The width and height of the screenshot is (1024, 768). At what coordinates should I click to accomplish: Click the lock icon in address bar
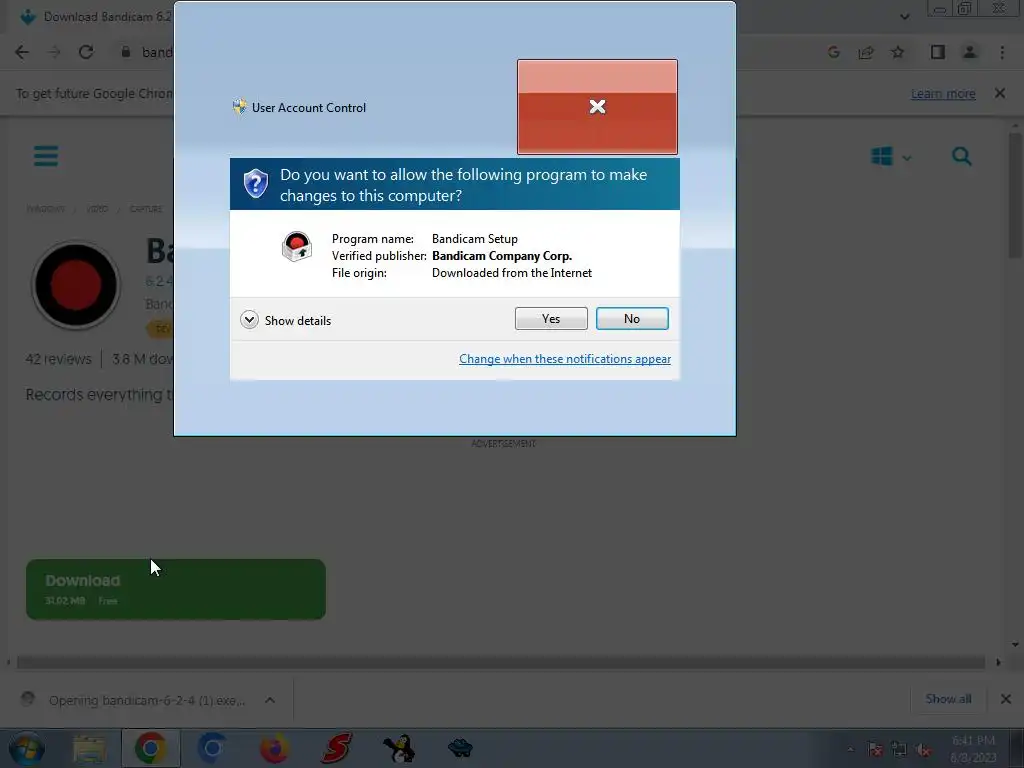pos(126,52)
